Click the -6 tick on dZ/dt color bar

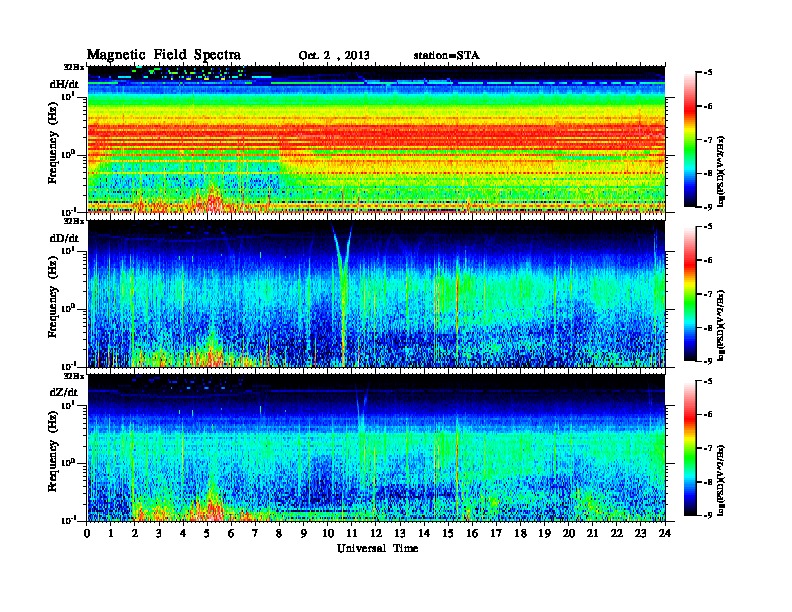tap(708, 414)
